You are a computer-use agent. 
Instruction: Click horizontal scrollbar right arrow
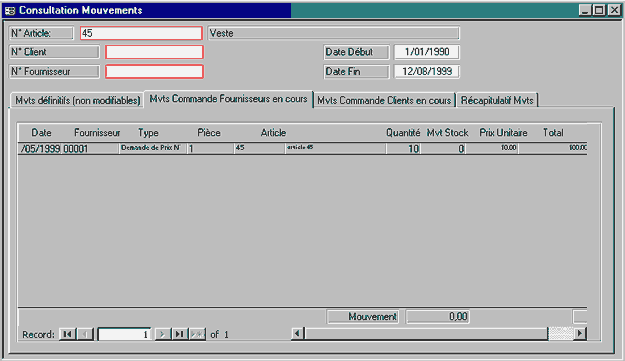pos(580,333)
